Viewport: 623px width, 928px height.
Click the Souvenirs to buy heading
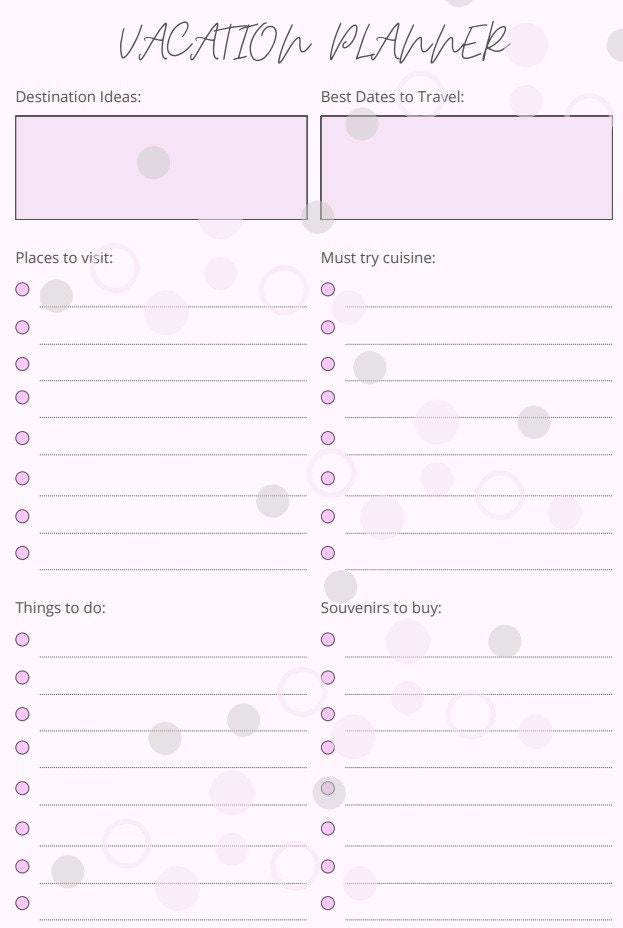381,608
